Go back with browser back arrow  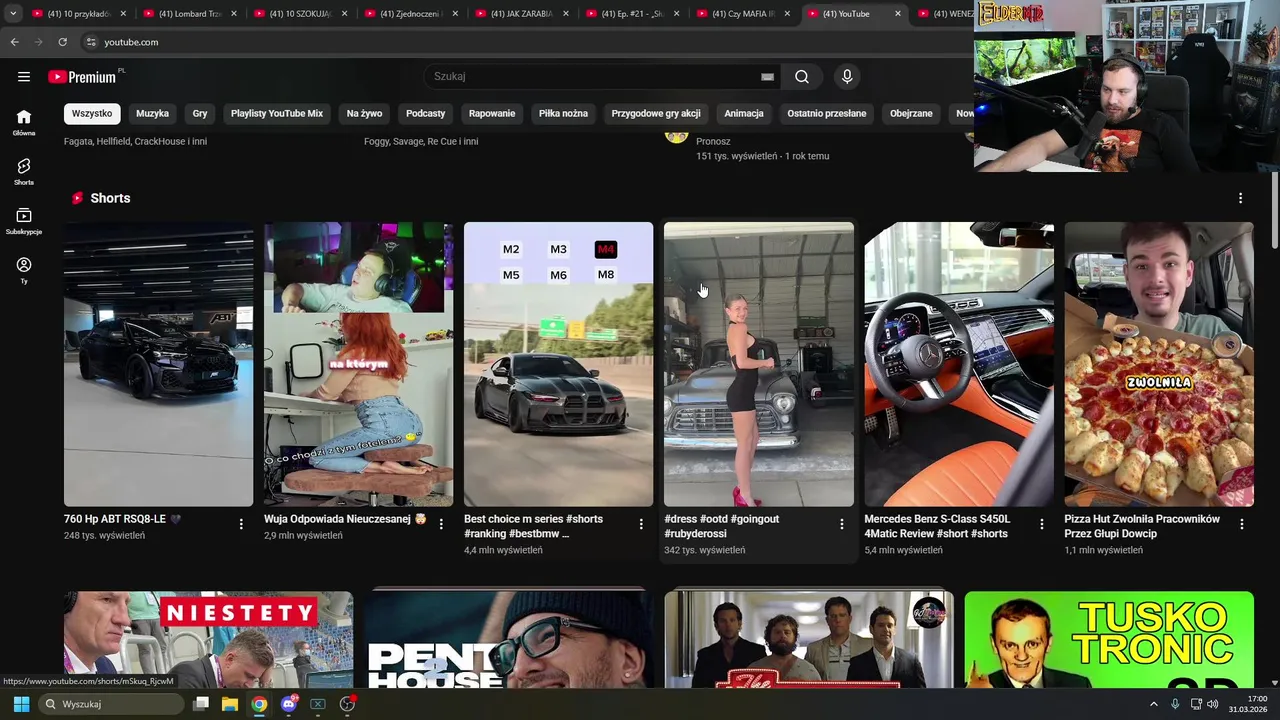[14, 42]
